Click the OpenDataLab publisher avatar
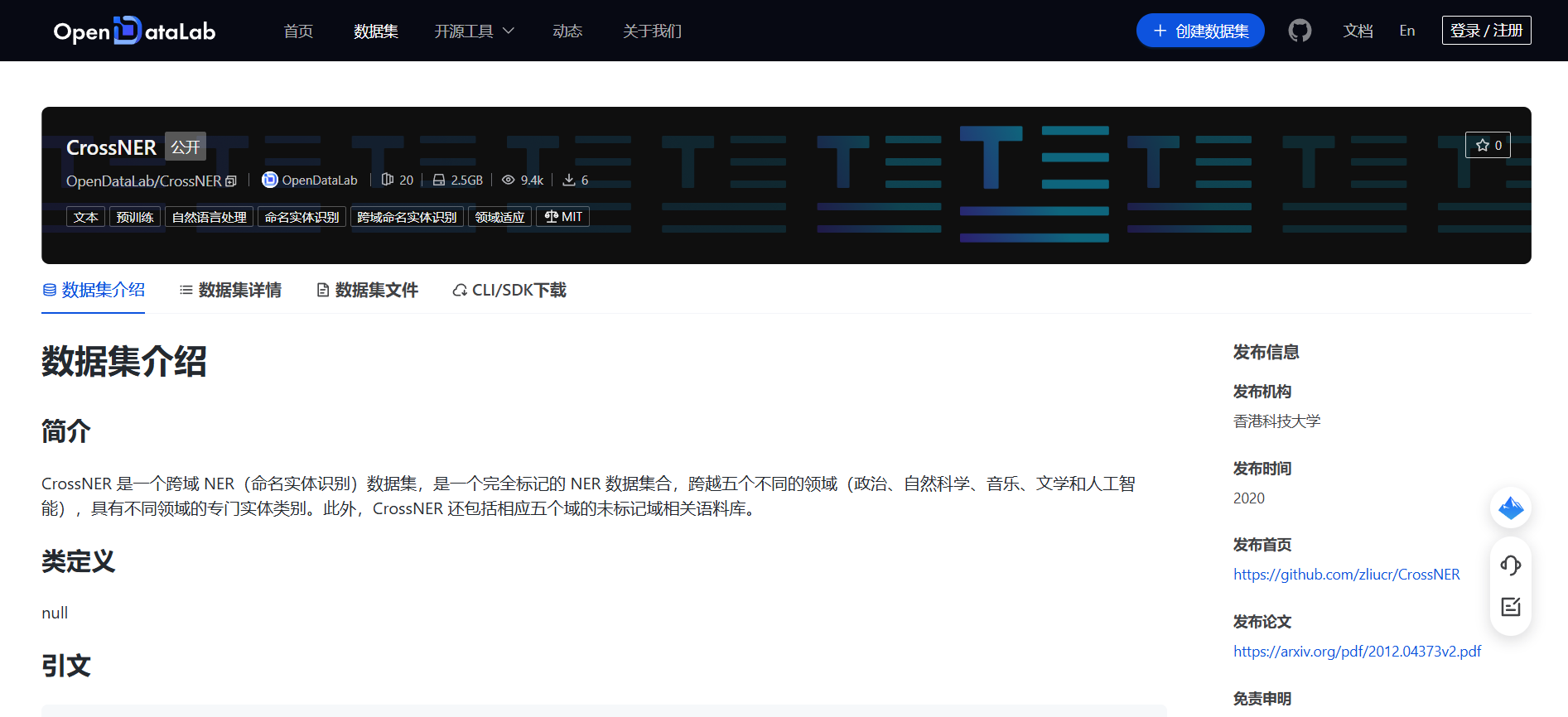The width and height of the screenshot is (1568, 717). (269, 180)
